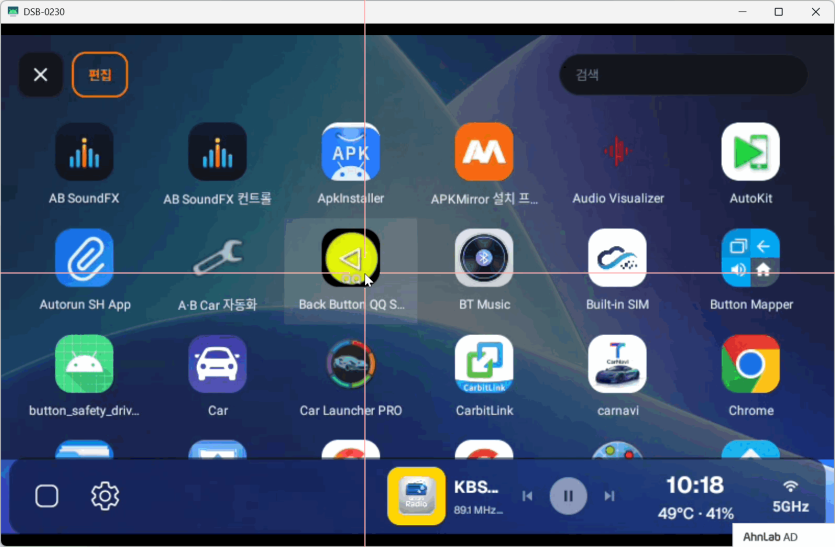The width and height of the screenshot is (835, 547).
Task: Minimize the DSB-0230 window
Action: tap(742, 12)
